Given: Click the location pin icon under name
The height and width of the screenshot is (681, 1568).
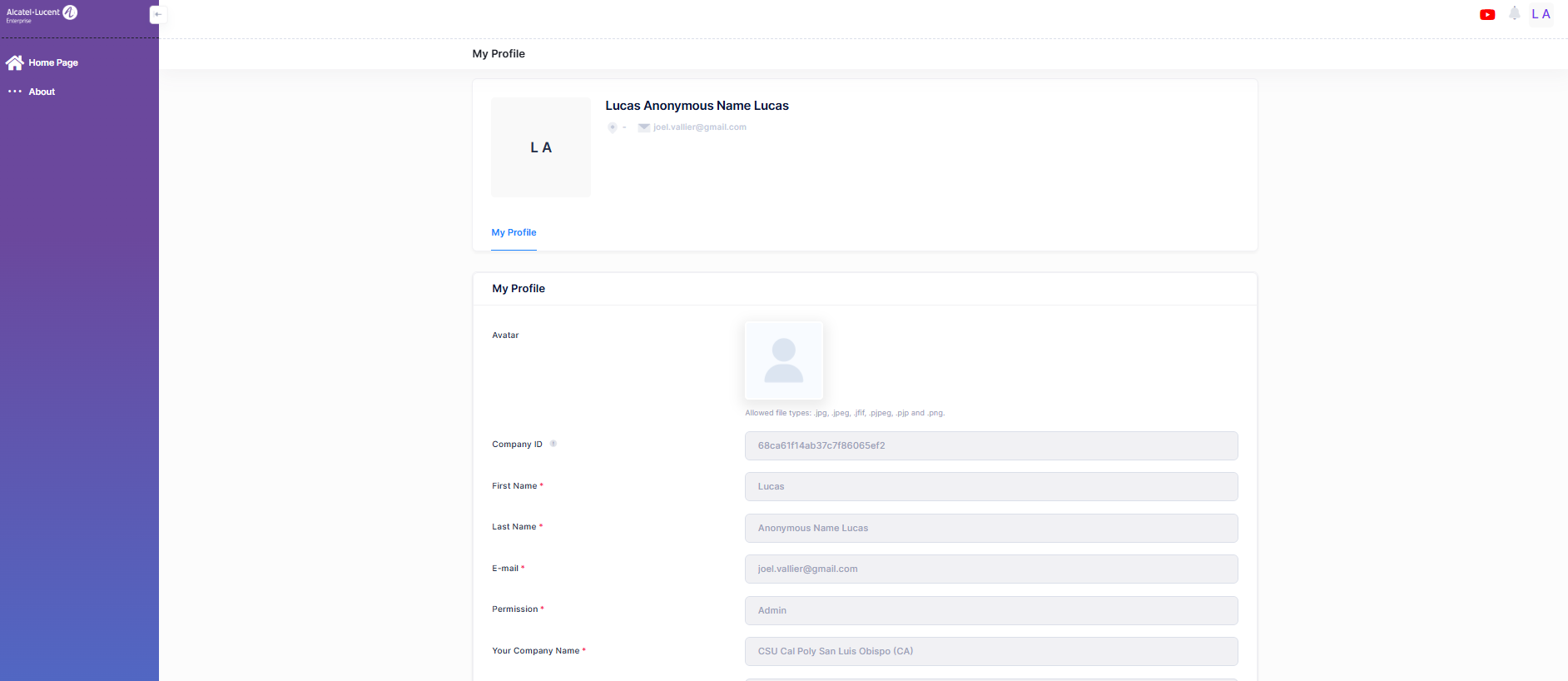Looking at the screenshot, I should point(613,127).
